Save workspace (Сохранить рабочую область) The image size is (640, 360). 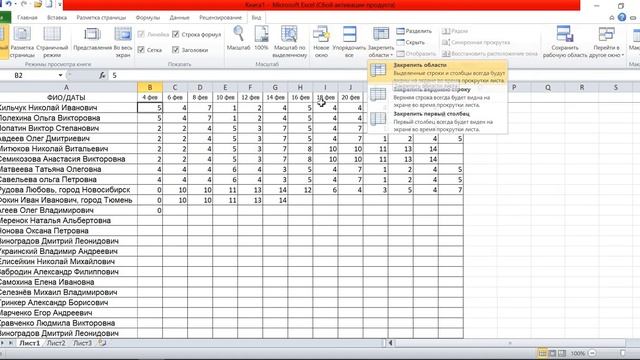565,42
